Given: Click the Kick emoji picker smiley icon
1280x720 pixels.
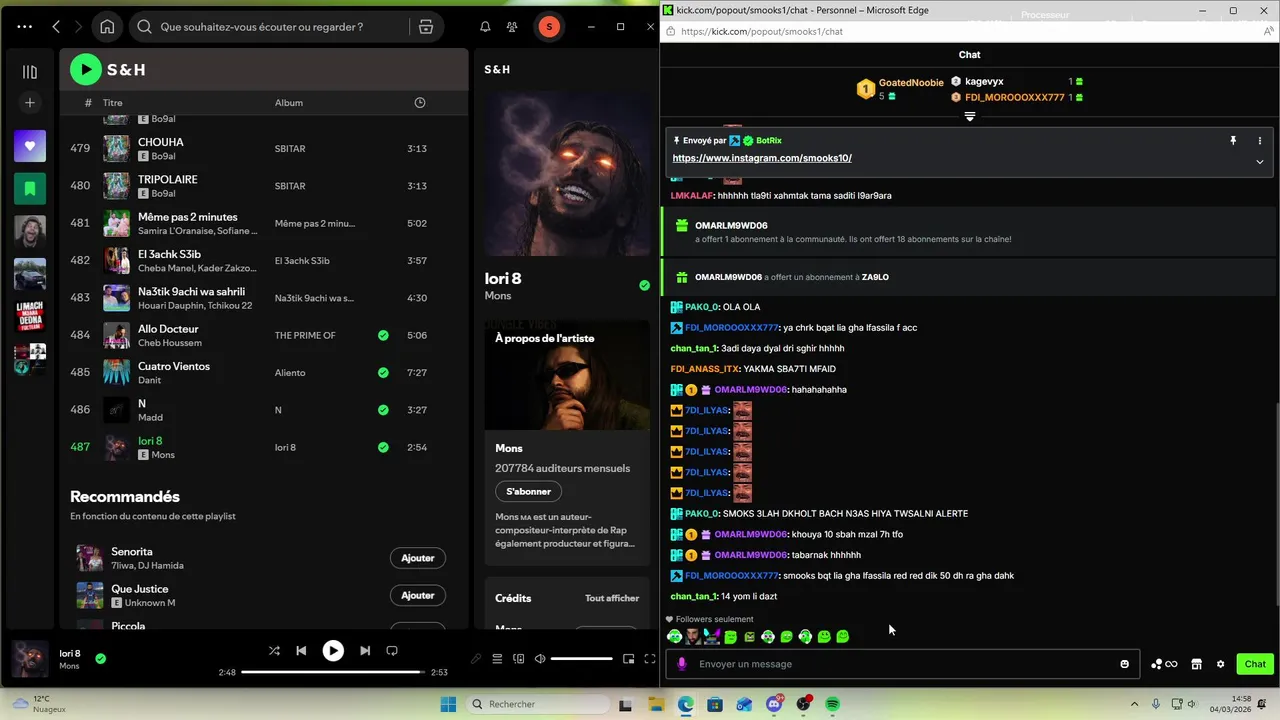Looking at the screenshot, I should pyautogui.click(x=1124, y=664).
